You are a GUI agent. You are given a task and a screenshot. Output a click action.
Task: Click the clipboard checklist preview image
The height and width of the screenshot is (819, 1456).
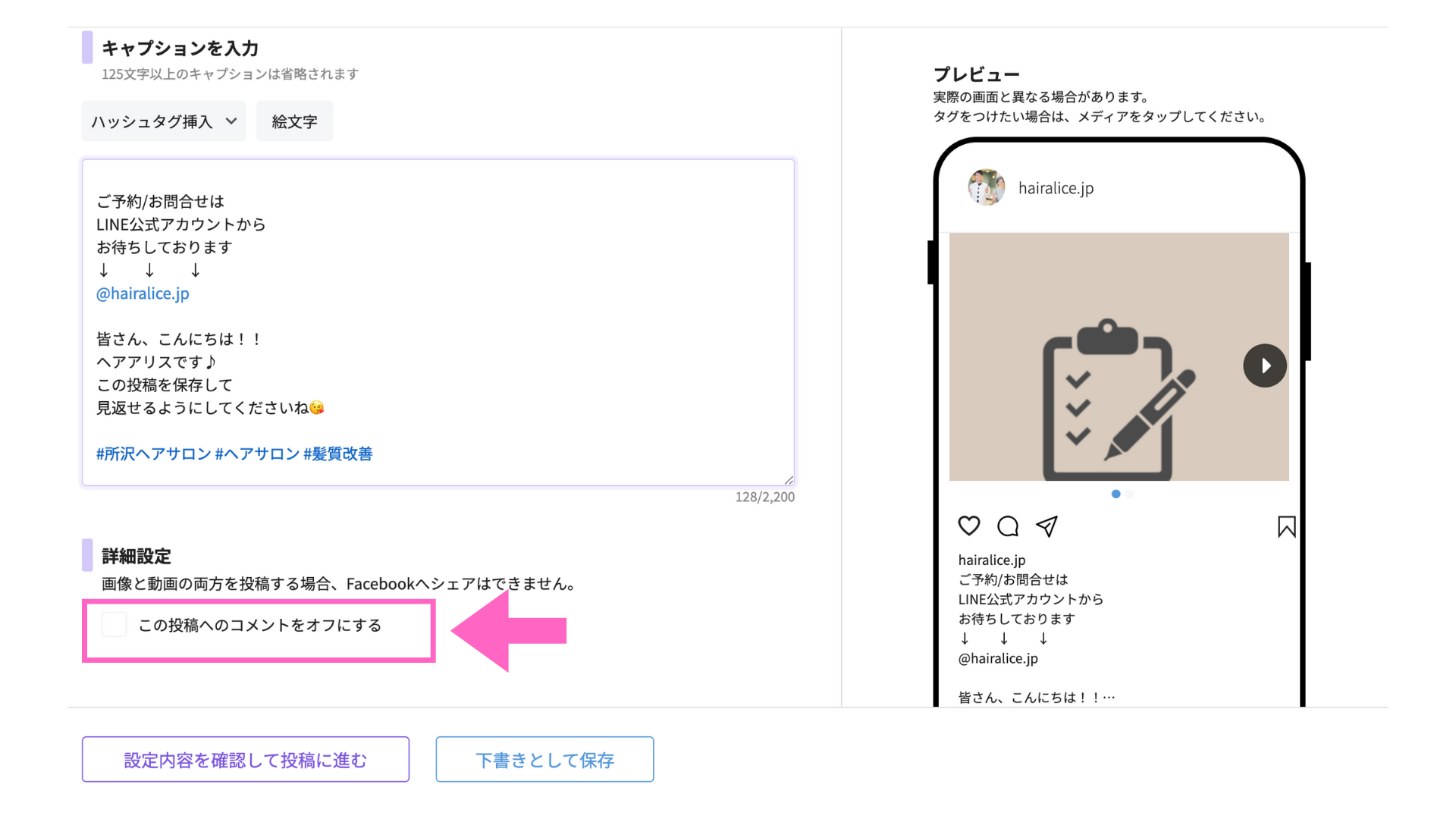point(1119,356)
